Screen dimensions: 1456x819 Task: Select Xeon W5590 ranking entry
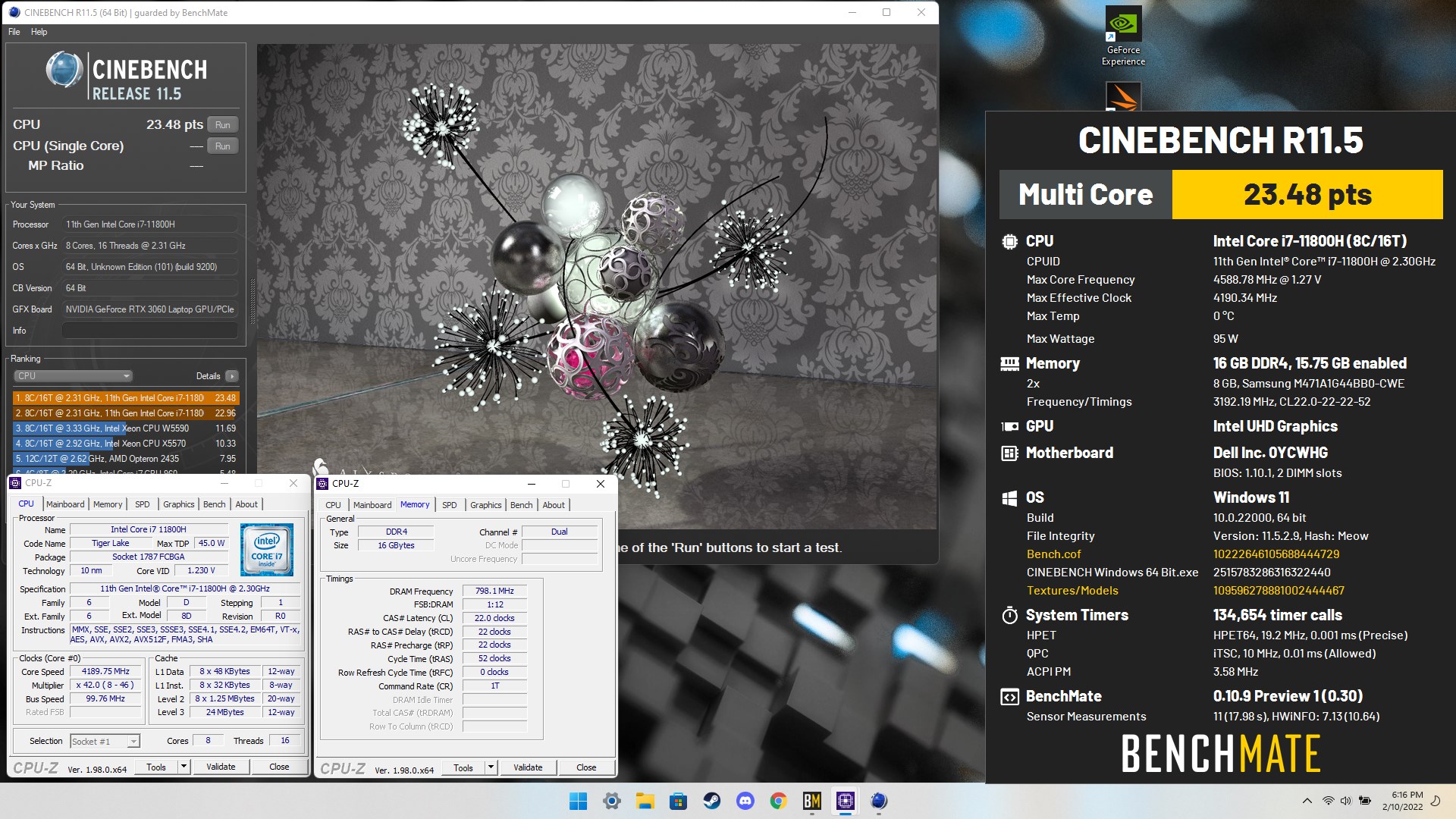point(126,428)
